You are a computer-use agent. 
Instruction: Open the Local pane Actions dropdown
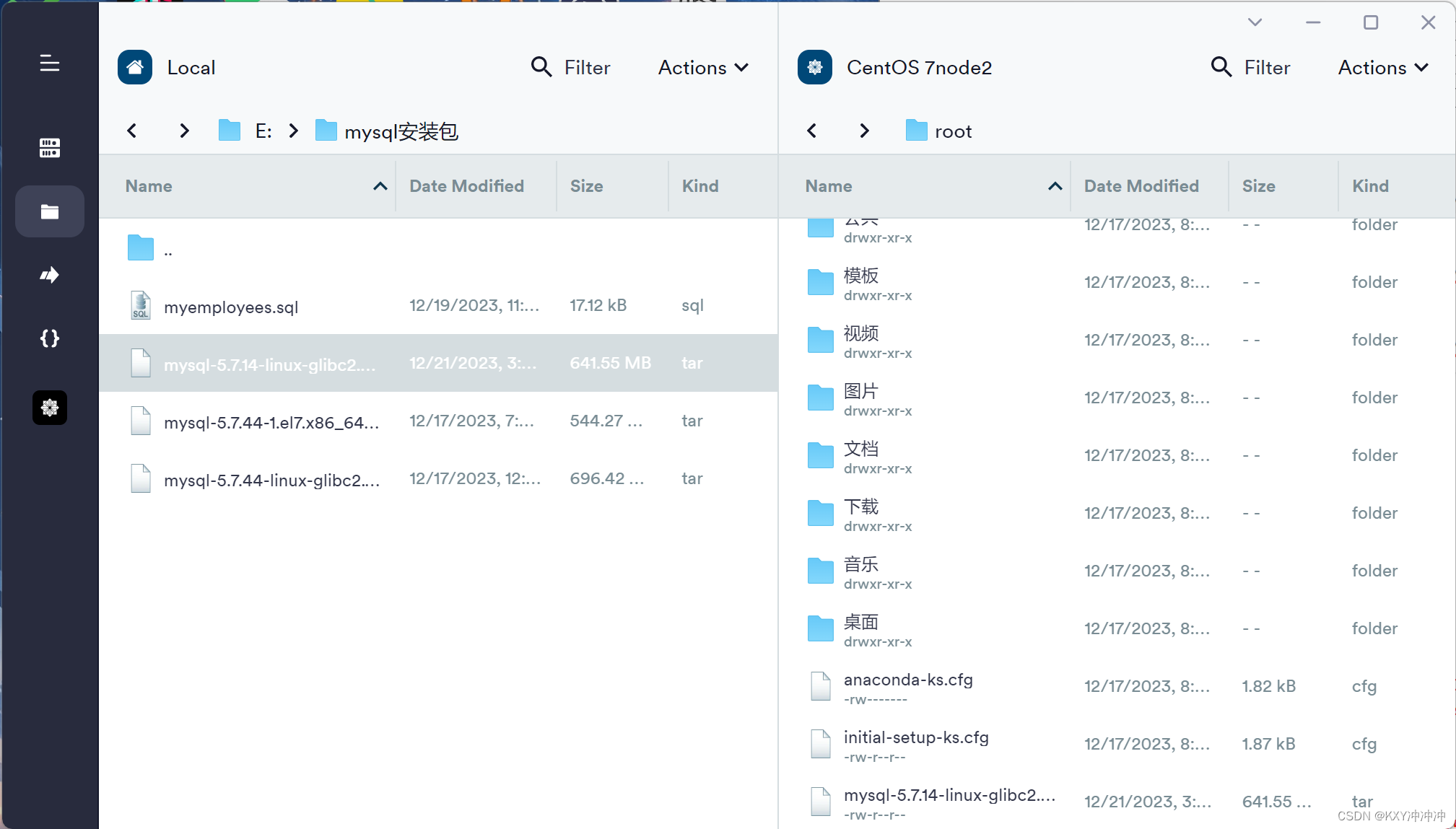click(703, 67)
